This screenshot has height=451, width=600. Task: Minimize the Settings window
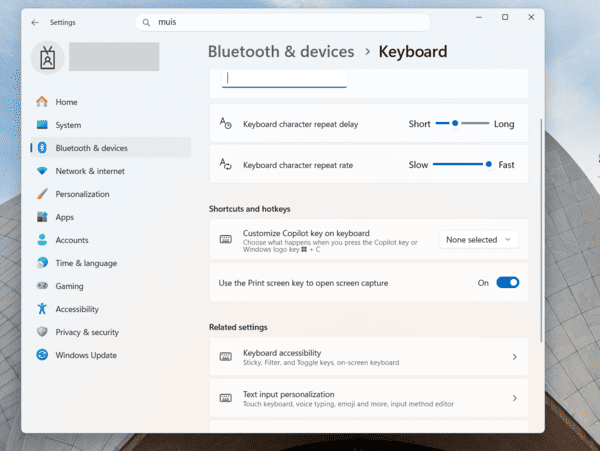479,17
